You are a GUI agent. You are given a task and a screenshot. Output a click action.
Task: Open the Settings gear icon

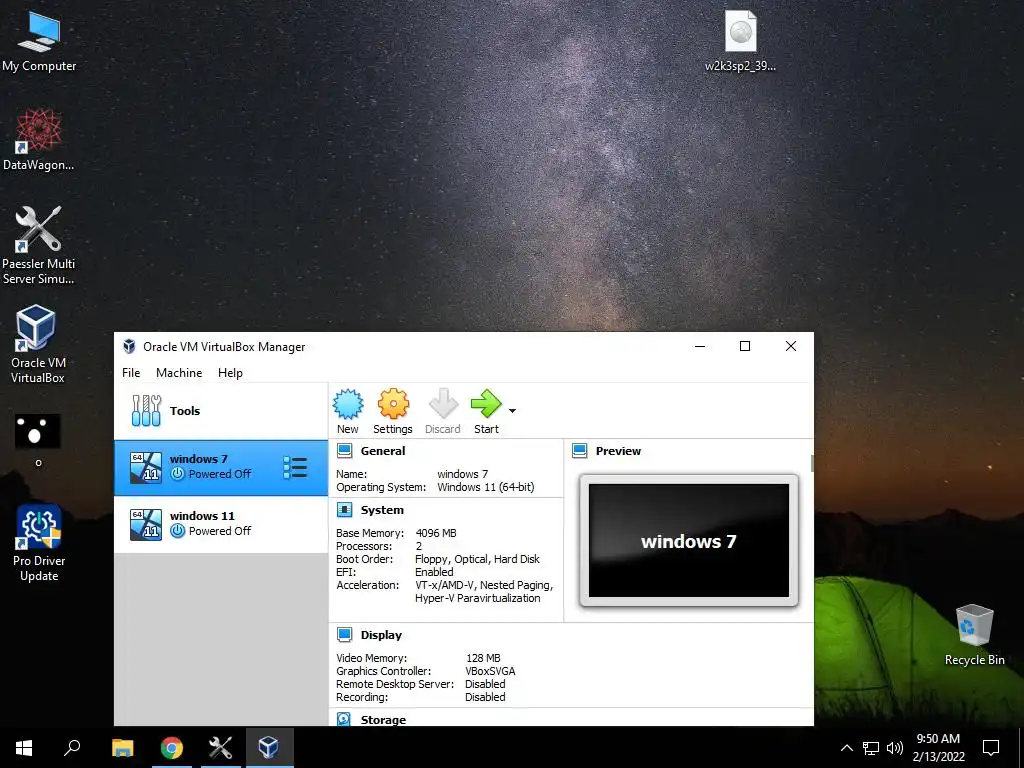(x=392, y=405)
